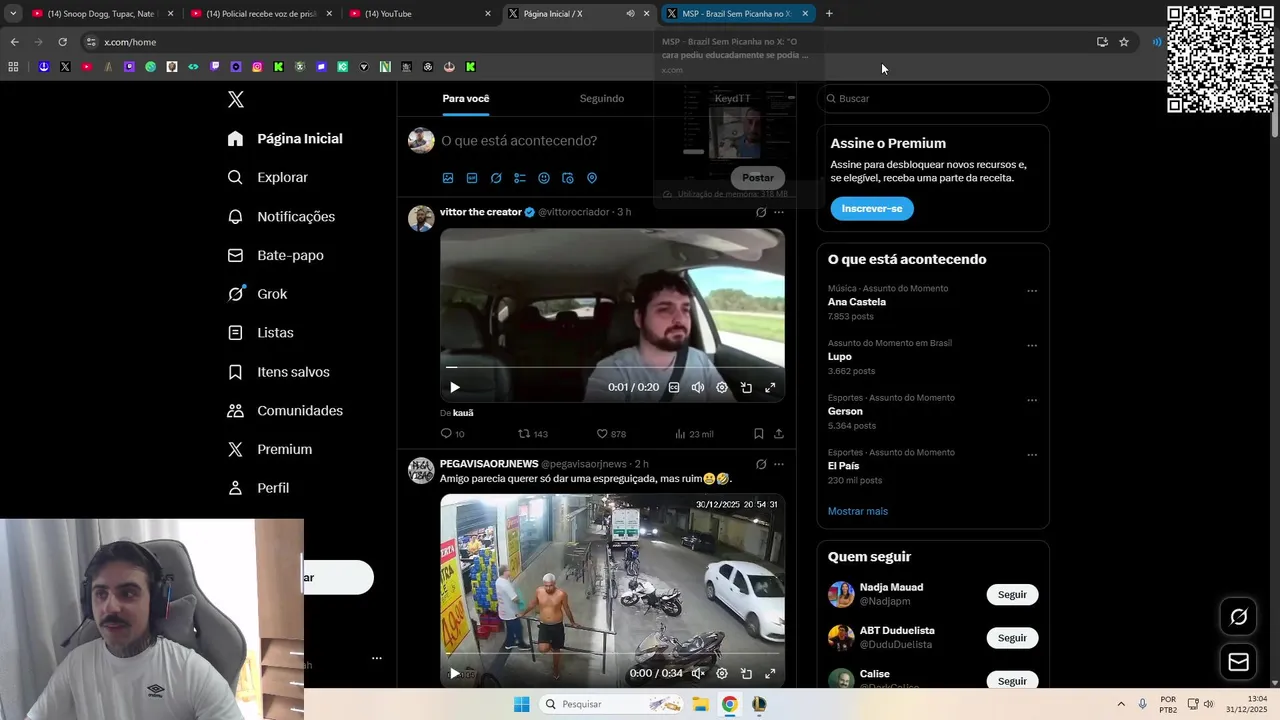Image resolution: width=1280 pixels, height=720 pixels.
Task: Enter fullscreen on the second video
Action: [770, 674]
